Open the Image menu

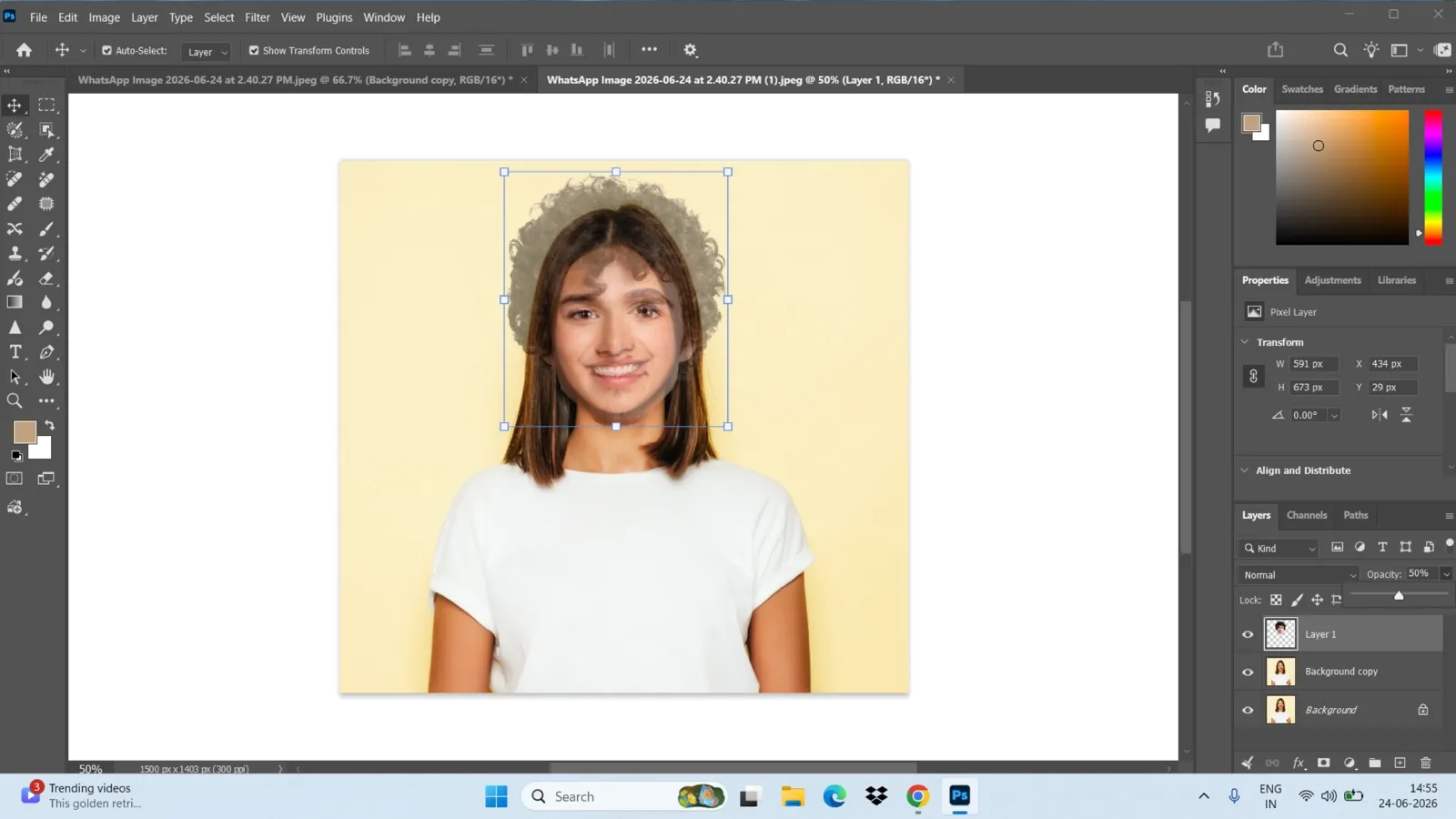104,17
